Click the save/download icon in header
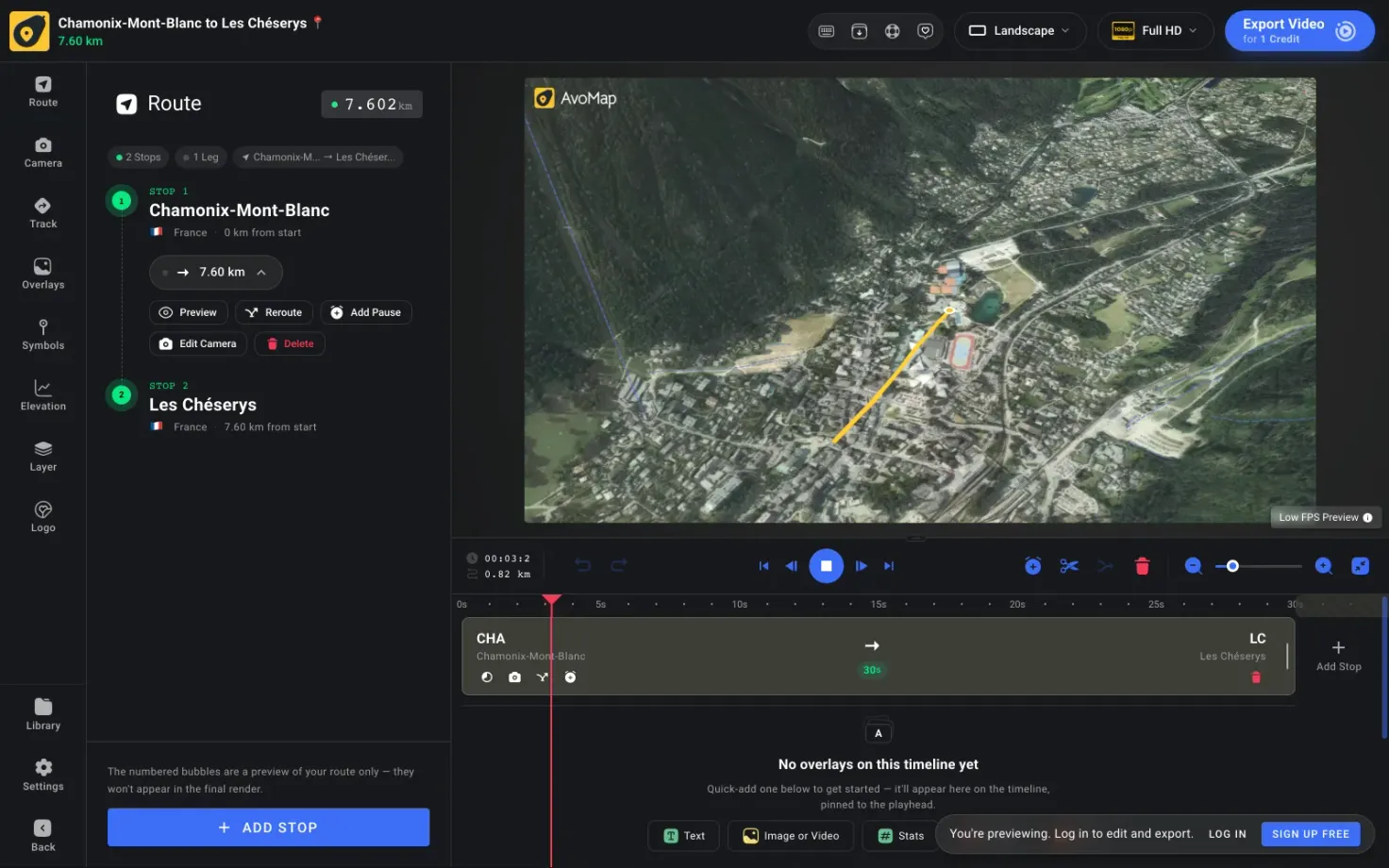 pyautogui.click(x=859, y=31)
